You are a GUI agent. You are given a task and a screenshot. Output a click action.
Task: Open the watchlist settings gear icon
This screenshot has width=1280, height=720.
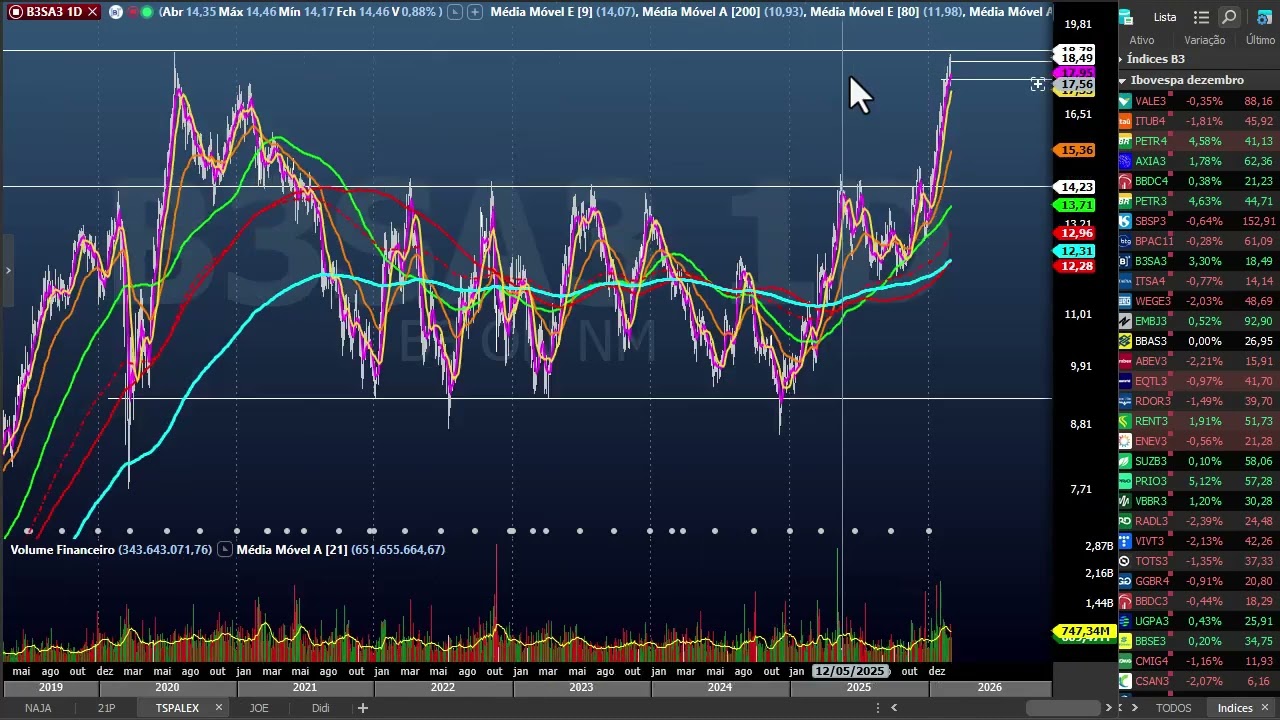tap(1264, 17)
